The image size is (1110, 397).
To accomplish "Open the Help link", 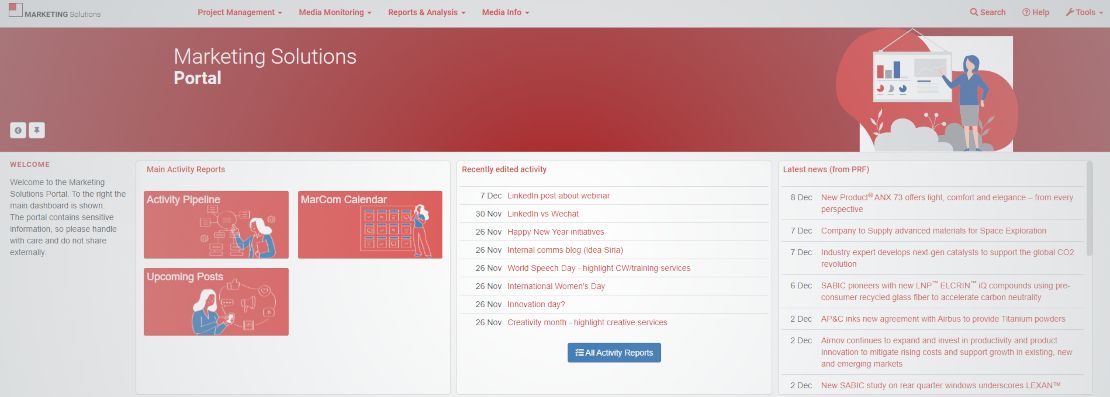I will (1035, 12).
